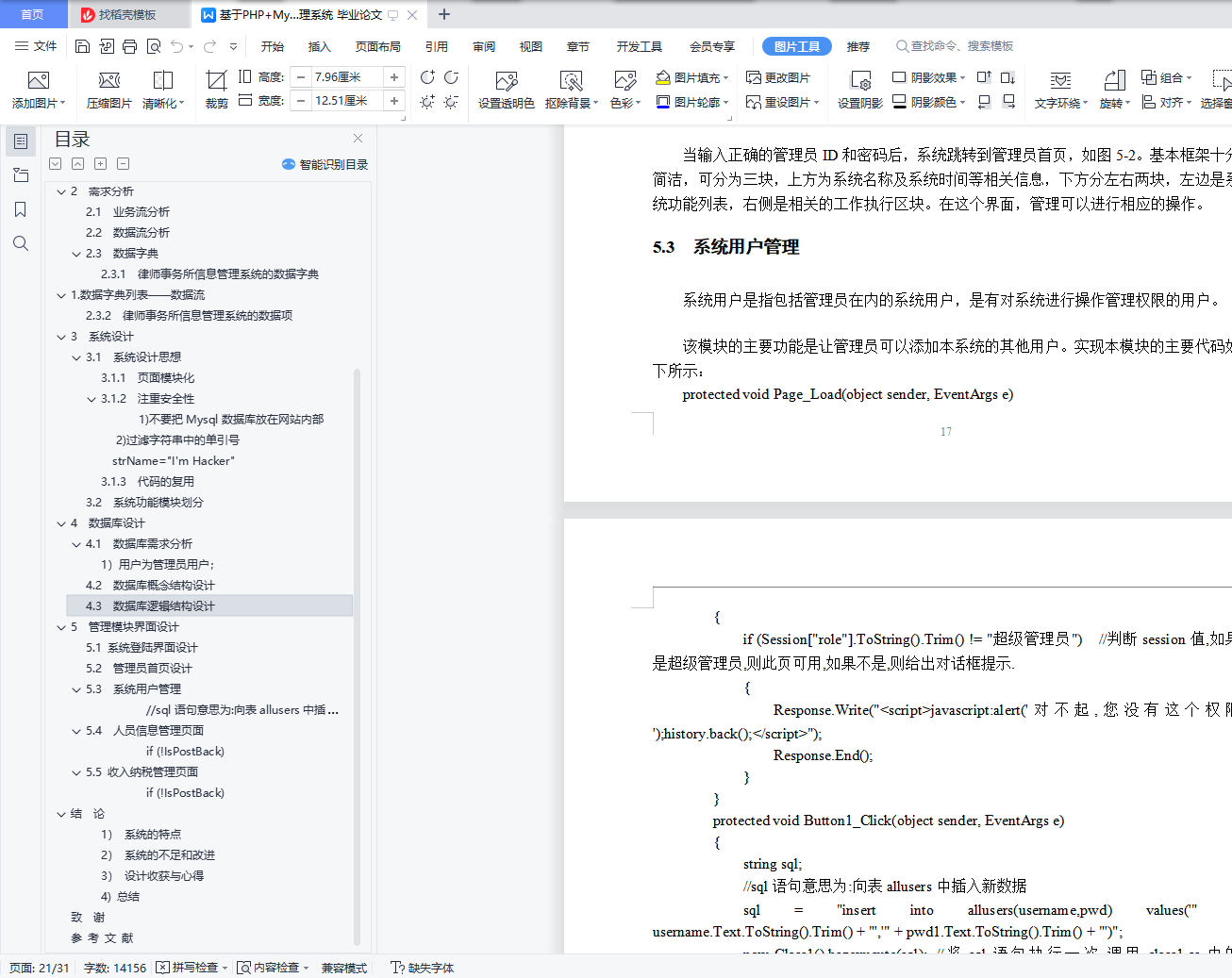
Task: Open the 文件 file menu
Action: tap(36, 46)
